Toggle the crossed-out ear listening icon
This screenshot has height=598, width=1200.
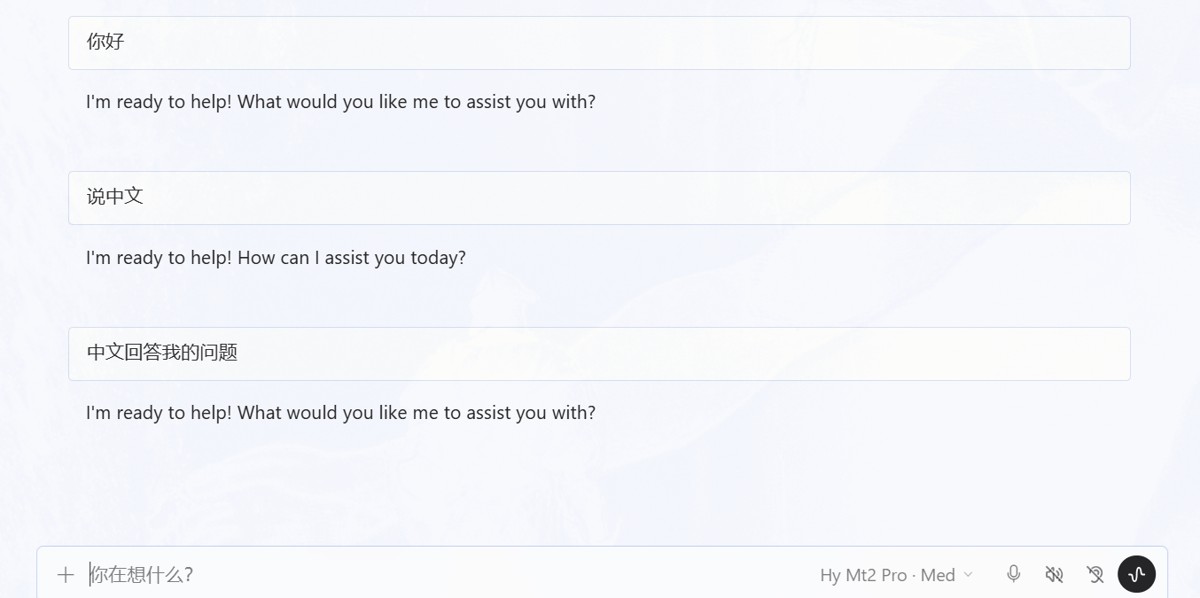1095,574
